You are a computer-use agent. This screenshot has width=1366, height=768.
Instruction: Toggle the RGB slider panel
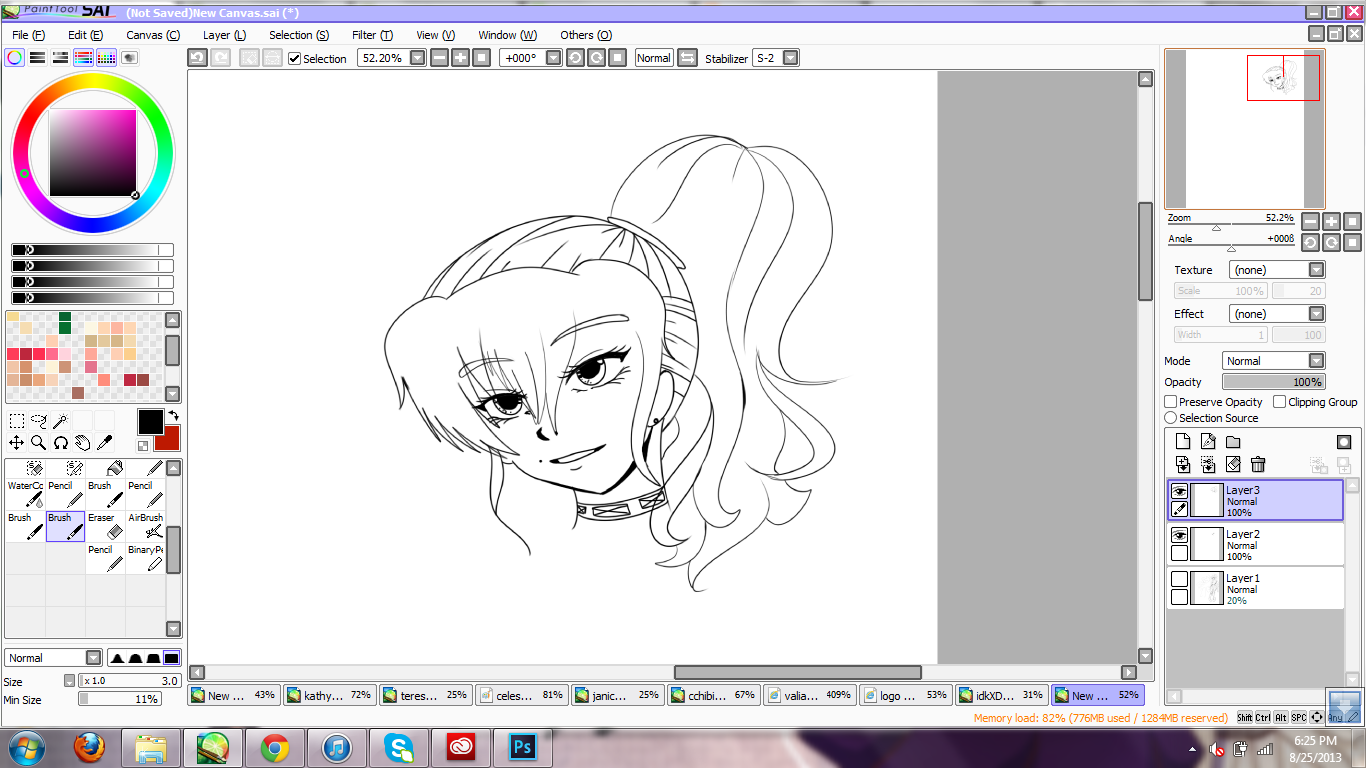[x=38, y=58]
